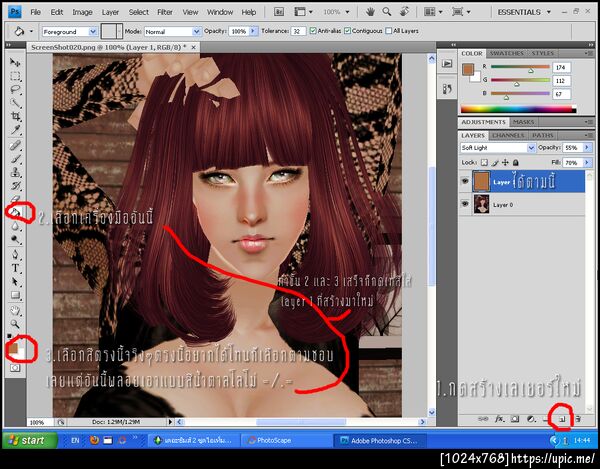Select the Healing Brush tool
Viewport: 600px width, 469px height.
click(15, 145)
